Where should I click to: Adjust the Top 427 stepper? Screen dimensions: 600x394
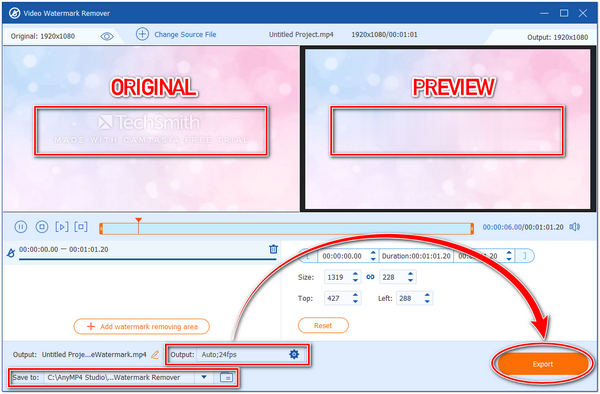click(355, 298)
